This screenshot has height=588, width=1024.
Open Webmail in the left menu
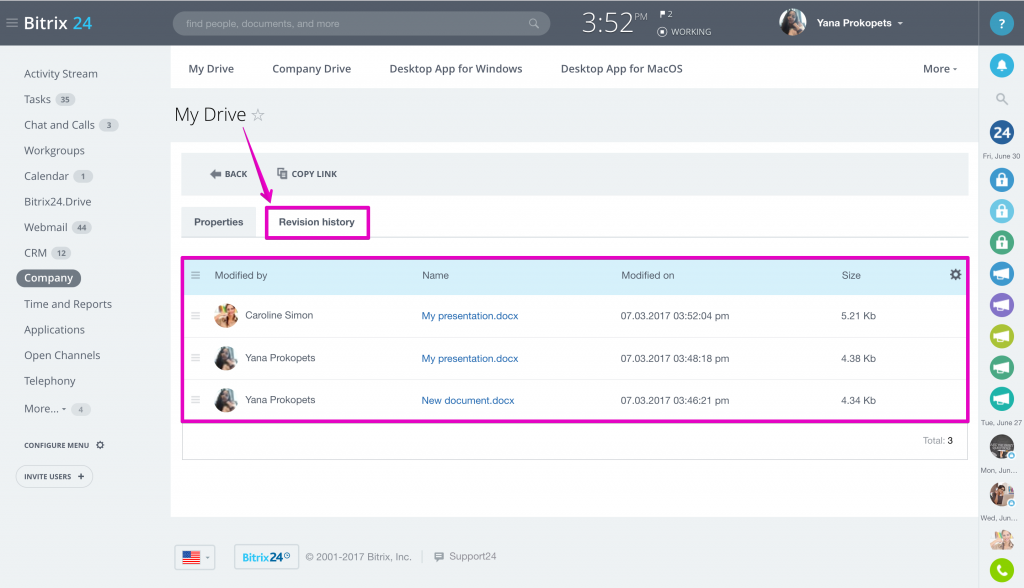coord(46,227)
